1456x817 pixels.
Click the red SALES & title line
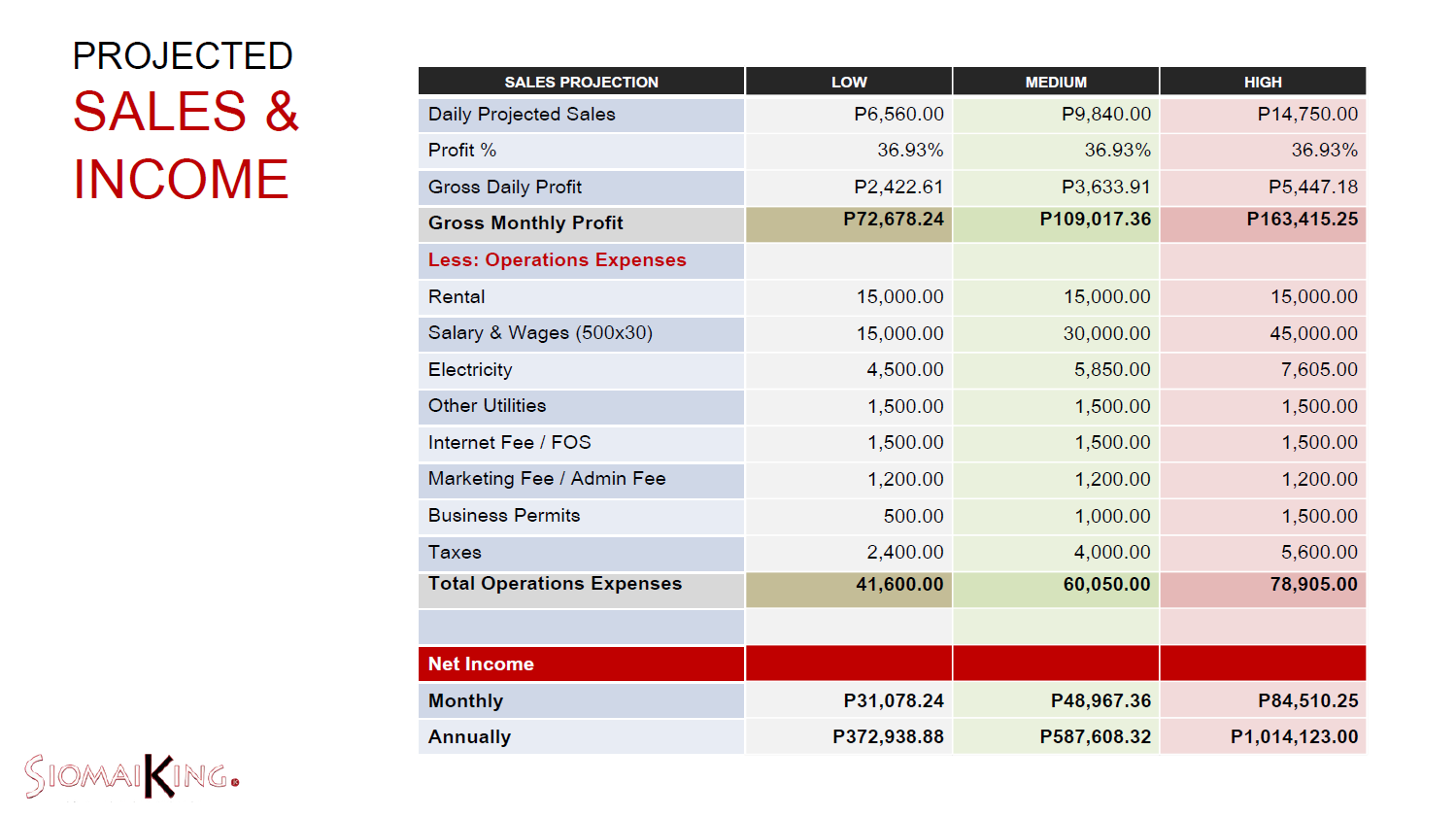pos(186,112)
